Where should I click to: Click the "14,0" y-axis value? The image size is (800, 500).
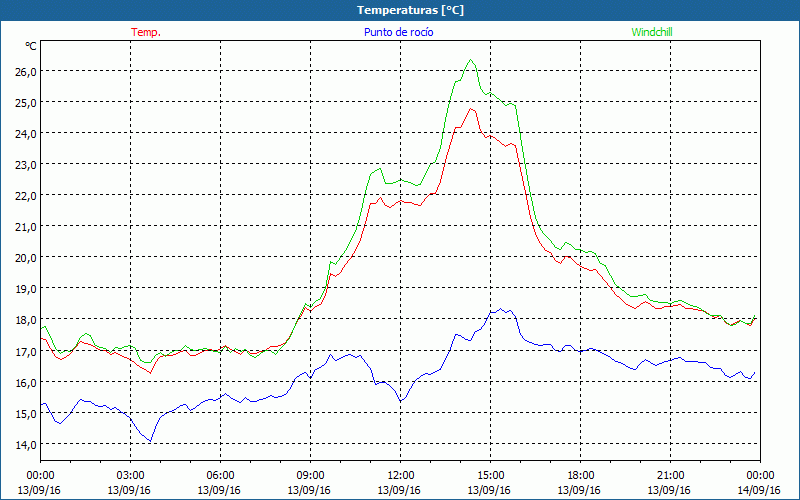(26, 445)
